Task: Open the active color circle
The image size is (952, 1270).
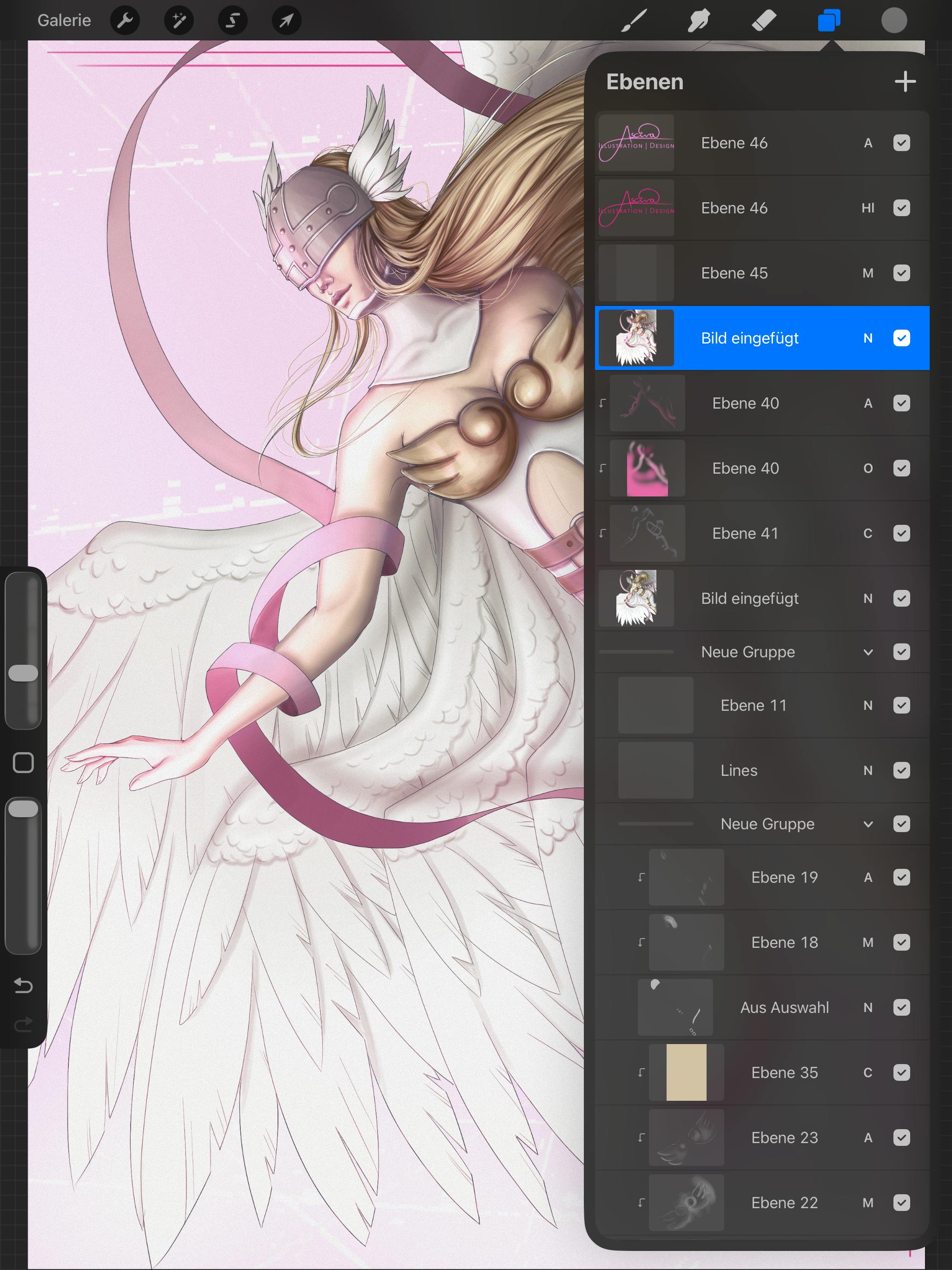Action: tap(894, 20)
